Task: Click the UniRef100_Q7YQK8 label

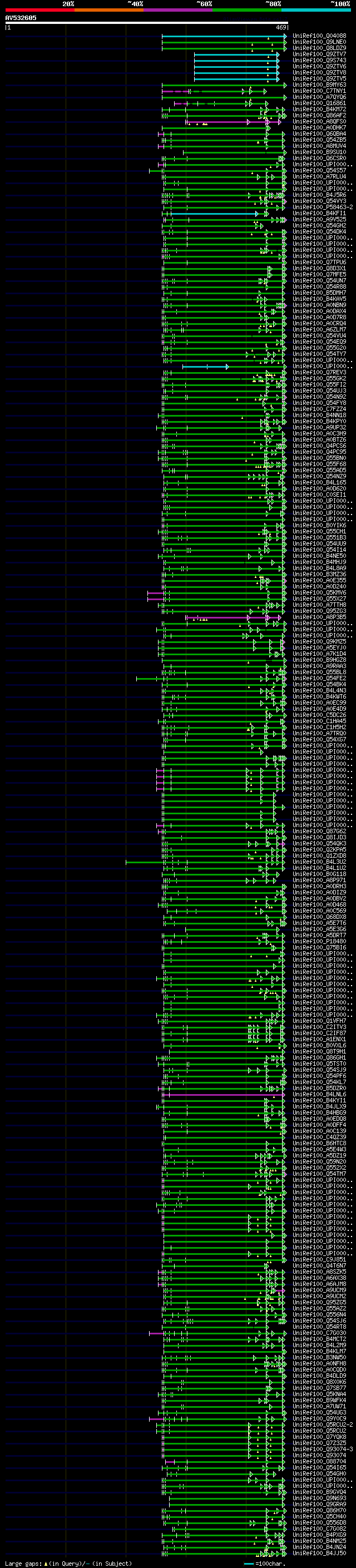Action: (x=319, y=1437)
